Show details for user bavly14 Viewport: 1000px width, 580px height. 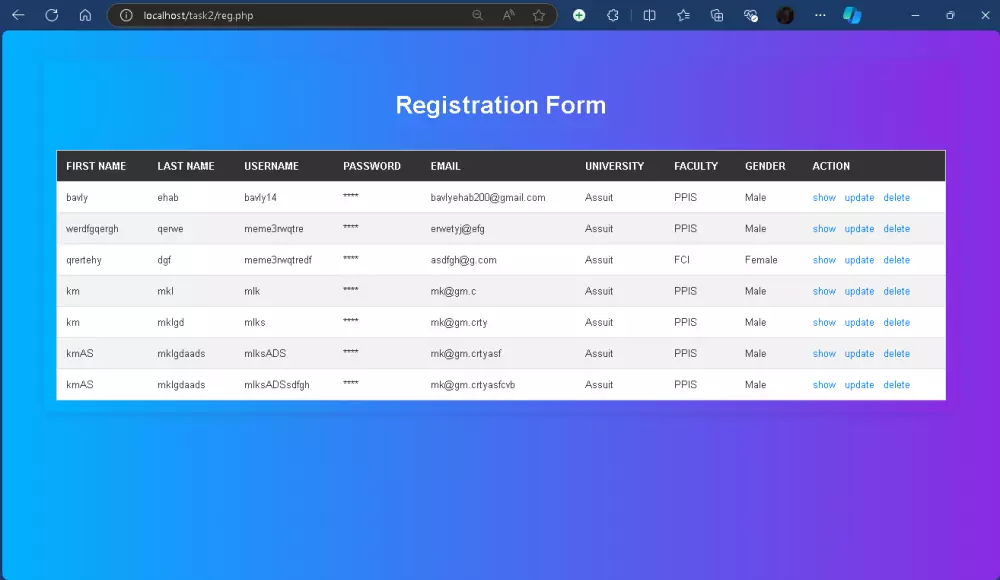pyautogui.click(x=823, y=197)
